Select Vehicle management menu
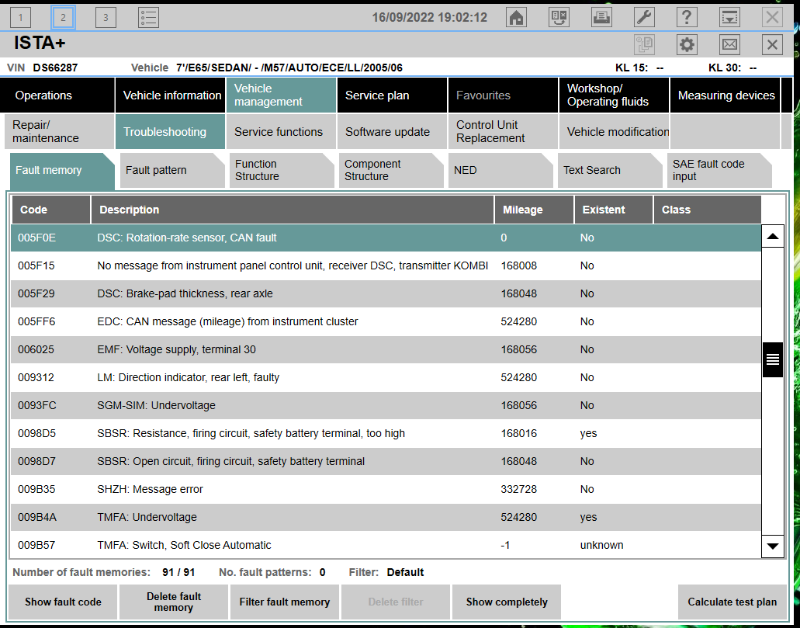This screenshot has width=800, height=628. point(281,95)
